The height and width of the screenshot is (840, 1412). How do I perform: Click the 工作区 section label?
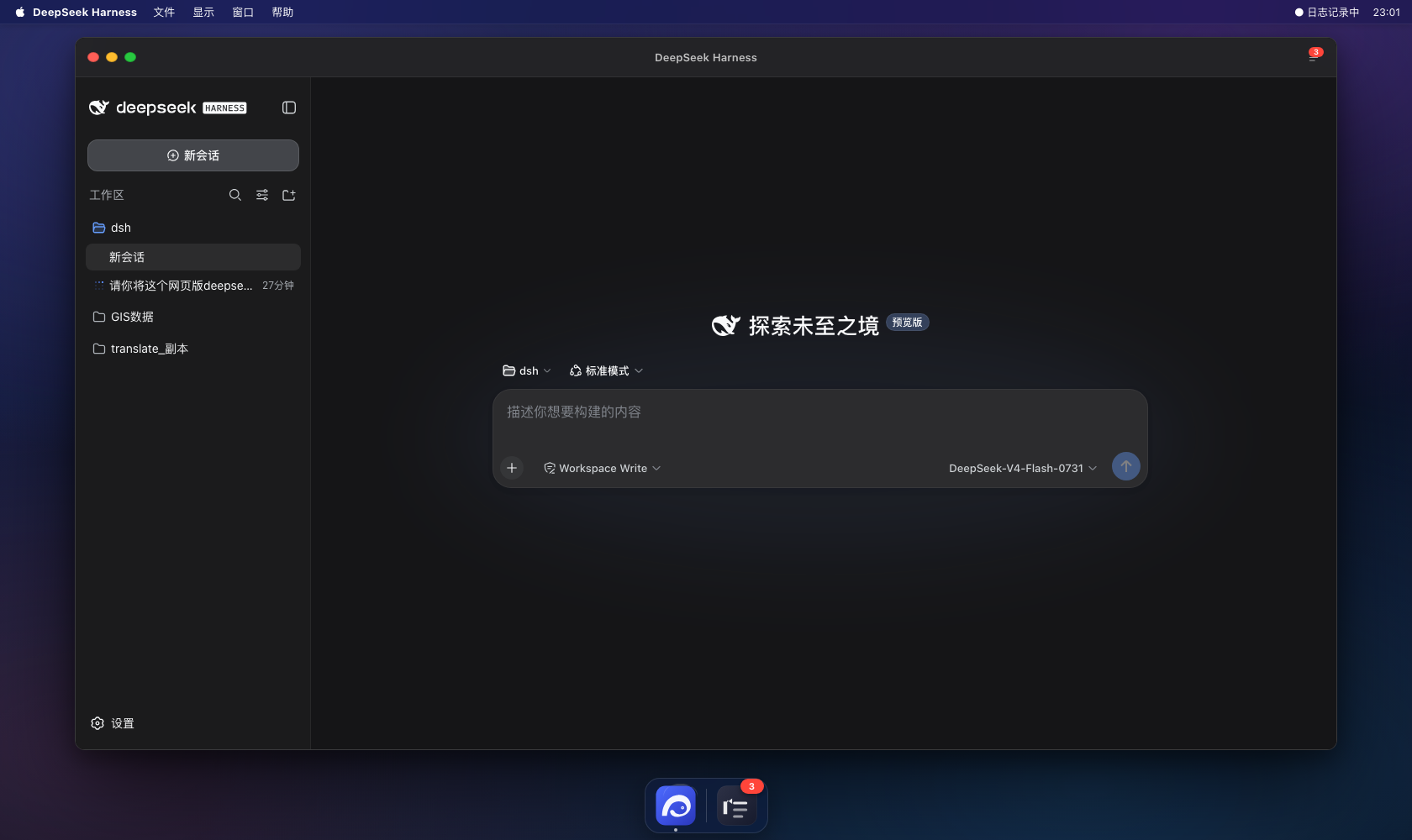click(x=107, y=195)
